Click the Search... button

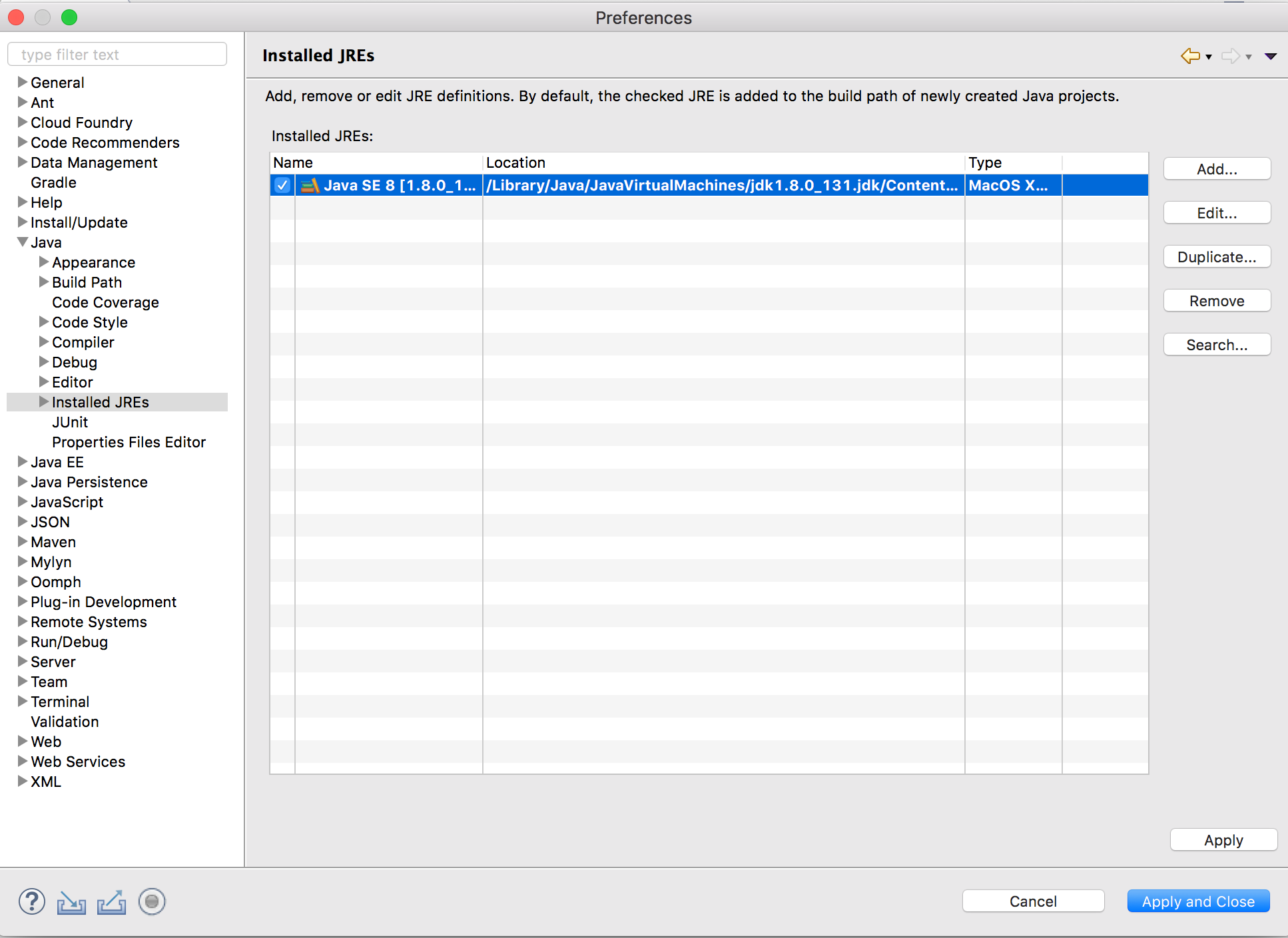pyautogui.click(x=1217, y=345)
